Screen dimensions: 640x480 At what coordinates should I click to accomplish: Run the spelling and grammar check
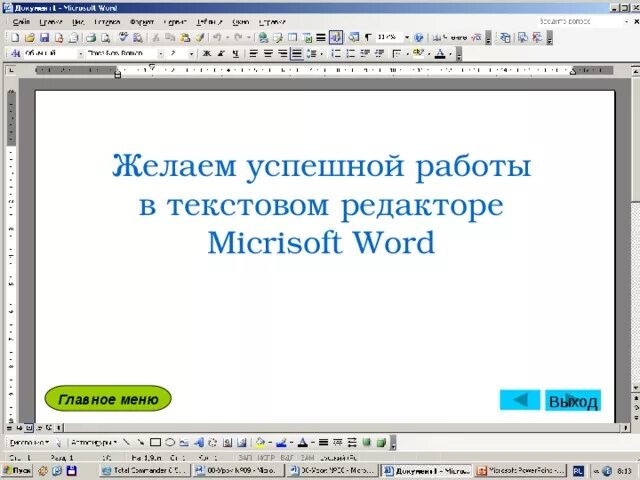pyautogui.click(x=123, y=38)
